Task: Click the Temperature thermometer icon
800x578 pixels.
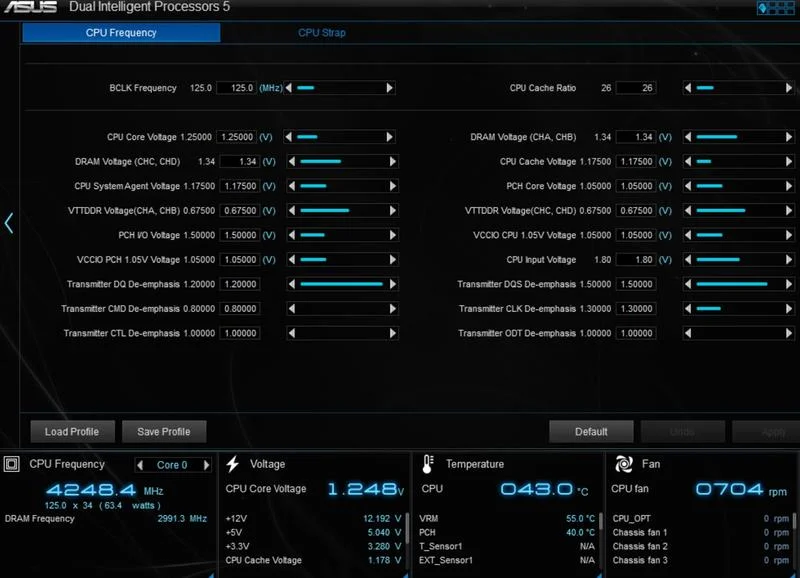Action: [428, 464]
